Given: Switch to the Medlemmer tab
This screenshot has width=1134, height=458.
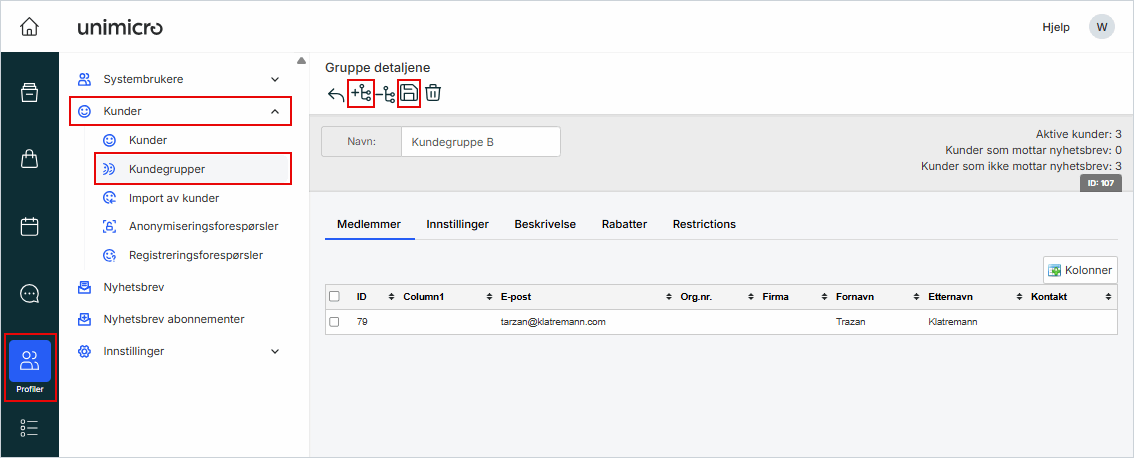Looking at the screenshot, I should (369, 224).
